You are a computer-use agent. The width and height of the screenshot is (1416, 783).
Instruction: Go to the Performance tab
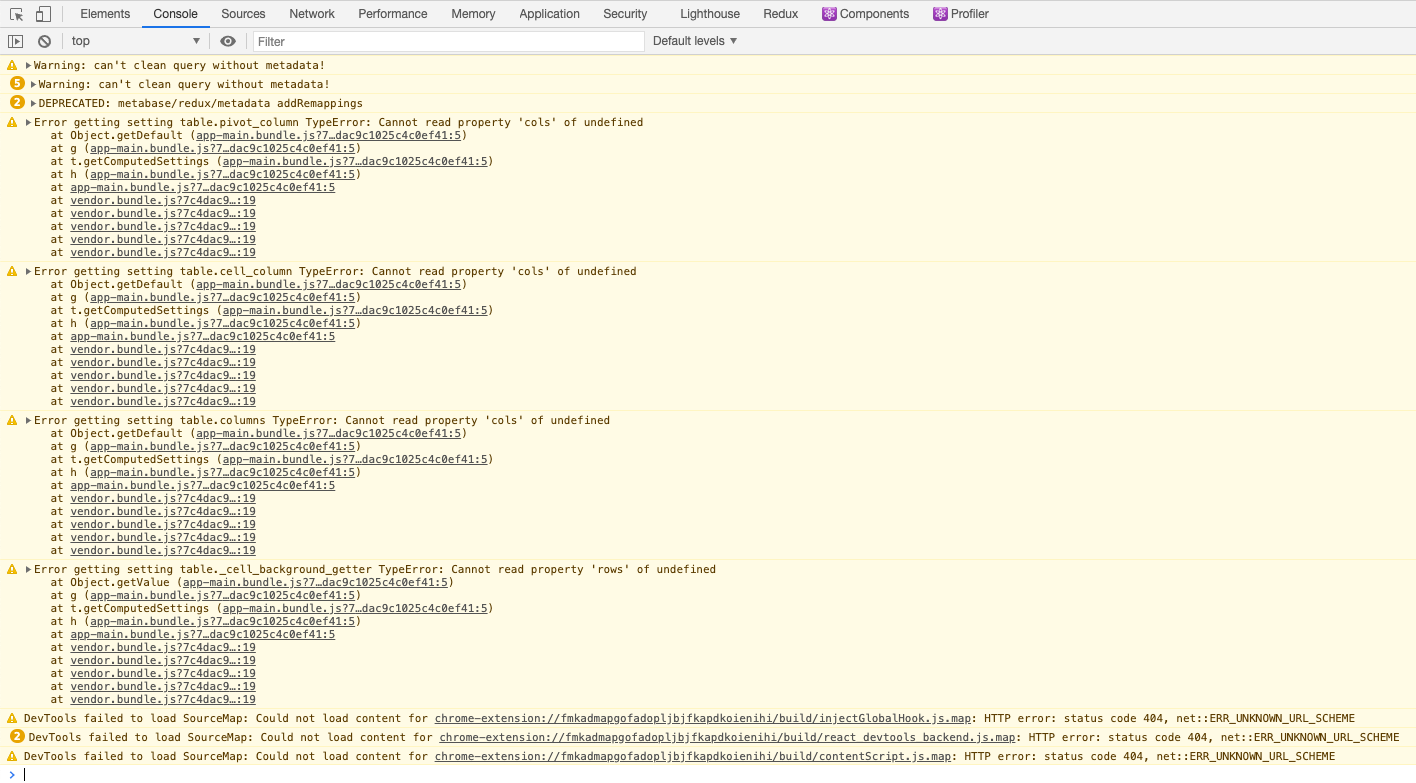click(x=393, y=14)
